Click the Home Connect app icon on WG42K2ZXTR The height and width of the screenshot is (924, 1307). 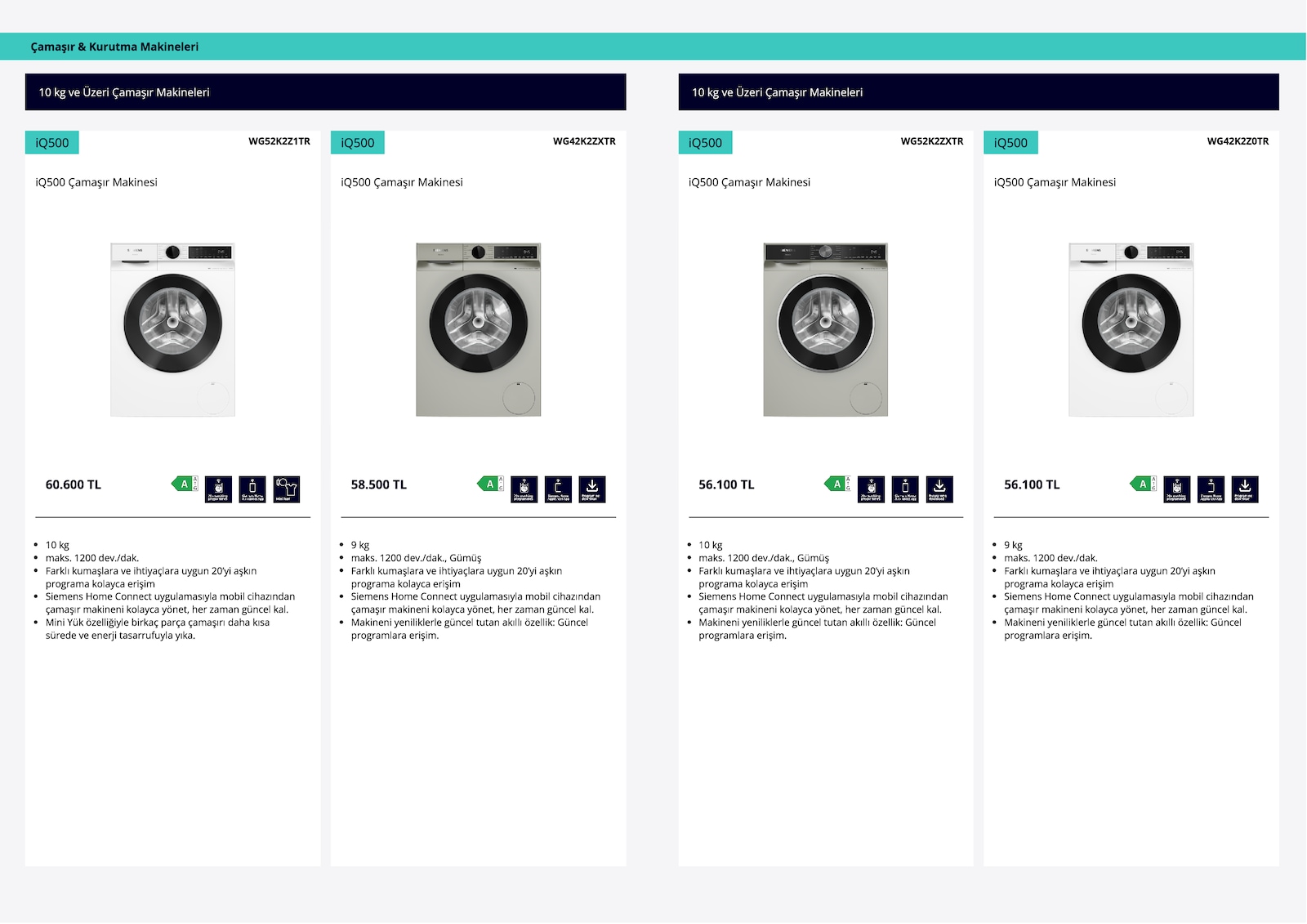click(x=558, y=489)
